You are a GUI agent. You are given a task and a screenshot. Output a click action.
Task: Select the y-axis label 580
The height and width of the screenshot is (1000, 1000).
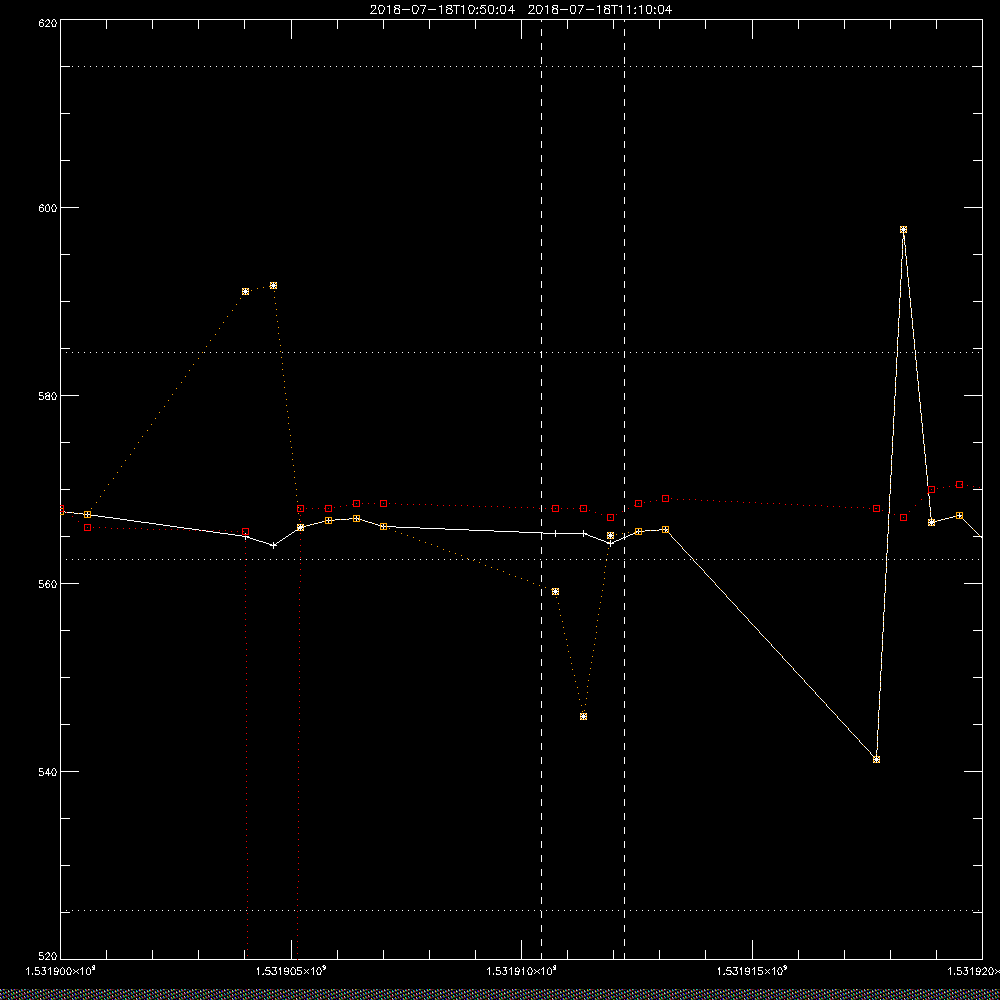coord(48,395)
